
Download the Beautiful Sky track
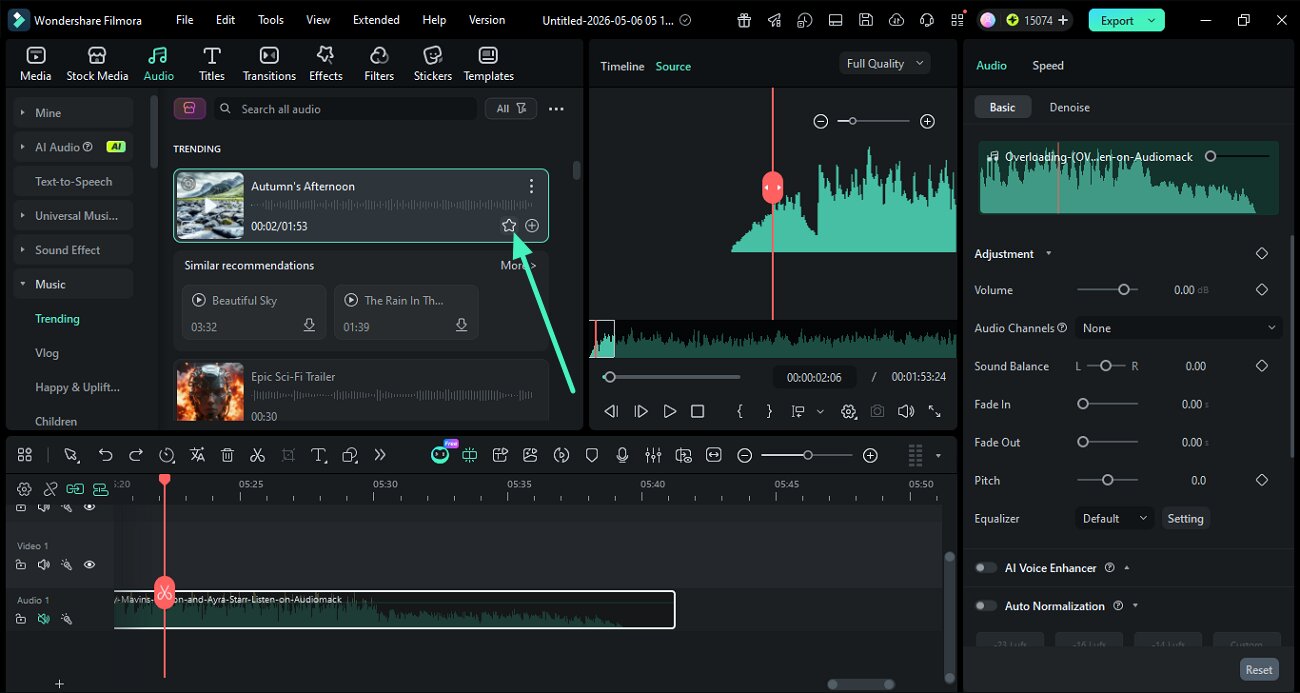pos(309,326)
